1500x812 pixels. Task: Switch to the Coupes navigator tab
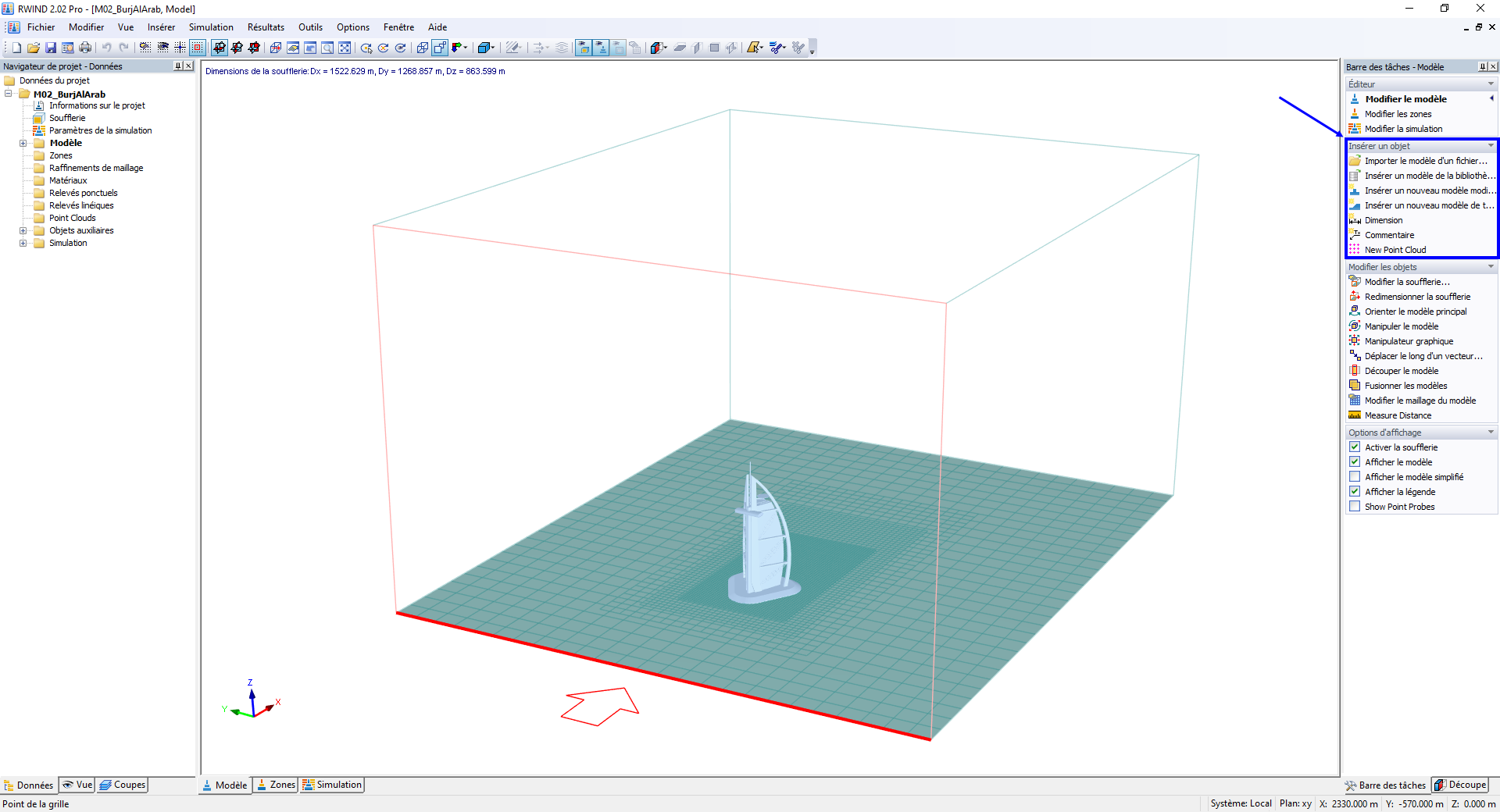tap(123, 785)
